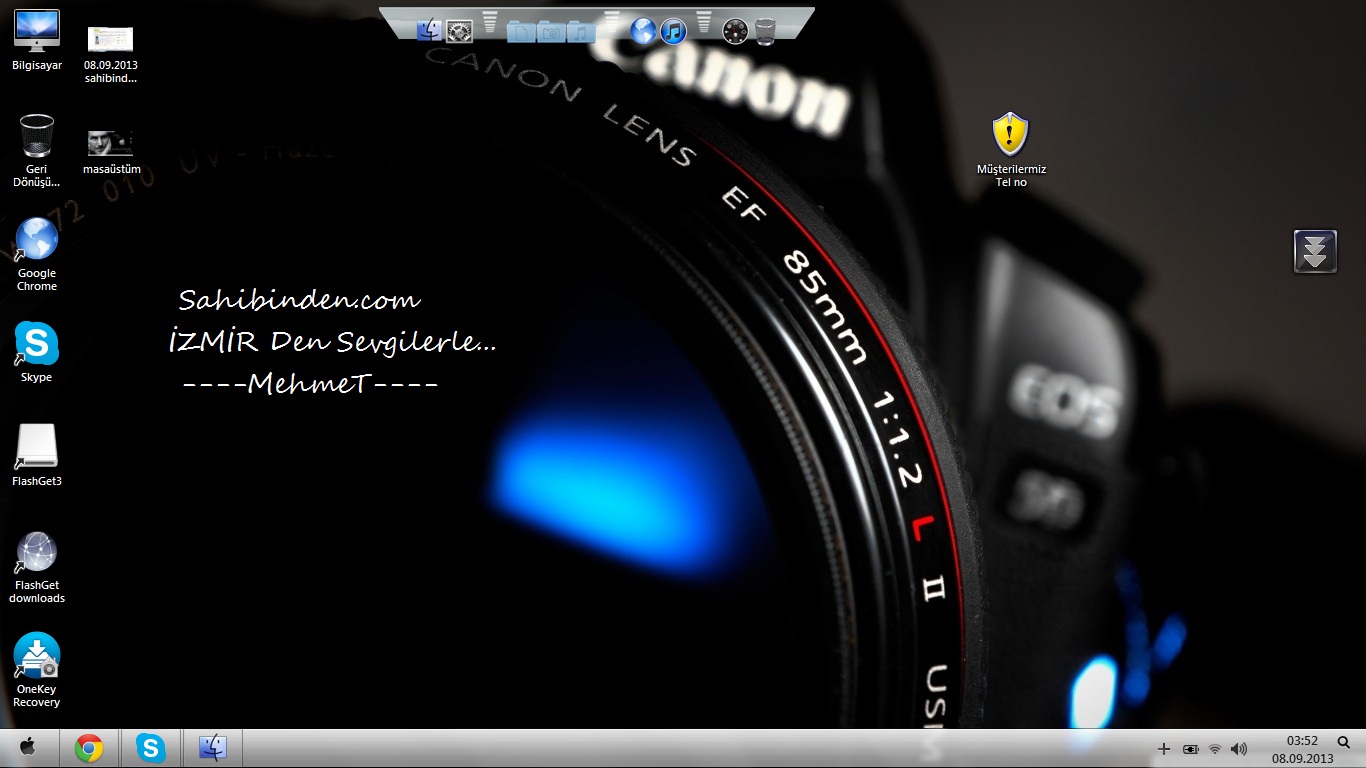Open the Bilgisayar desktop icon
This screenshot has width=1366, height=768.
click(x=37, y=40)
